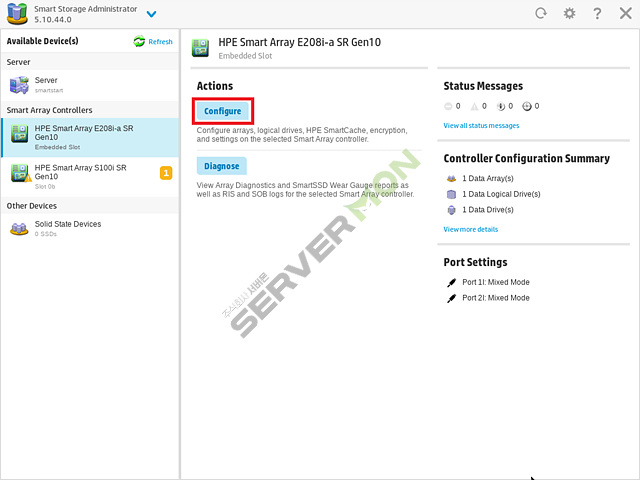The image size is (640, 480).
Task: Close the application with the X icon
Action: click(x=625, y=13)
